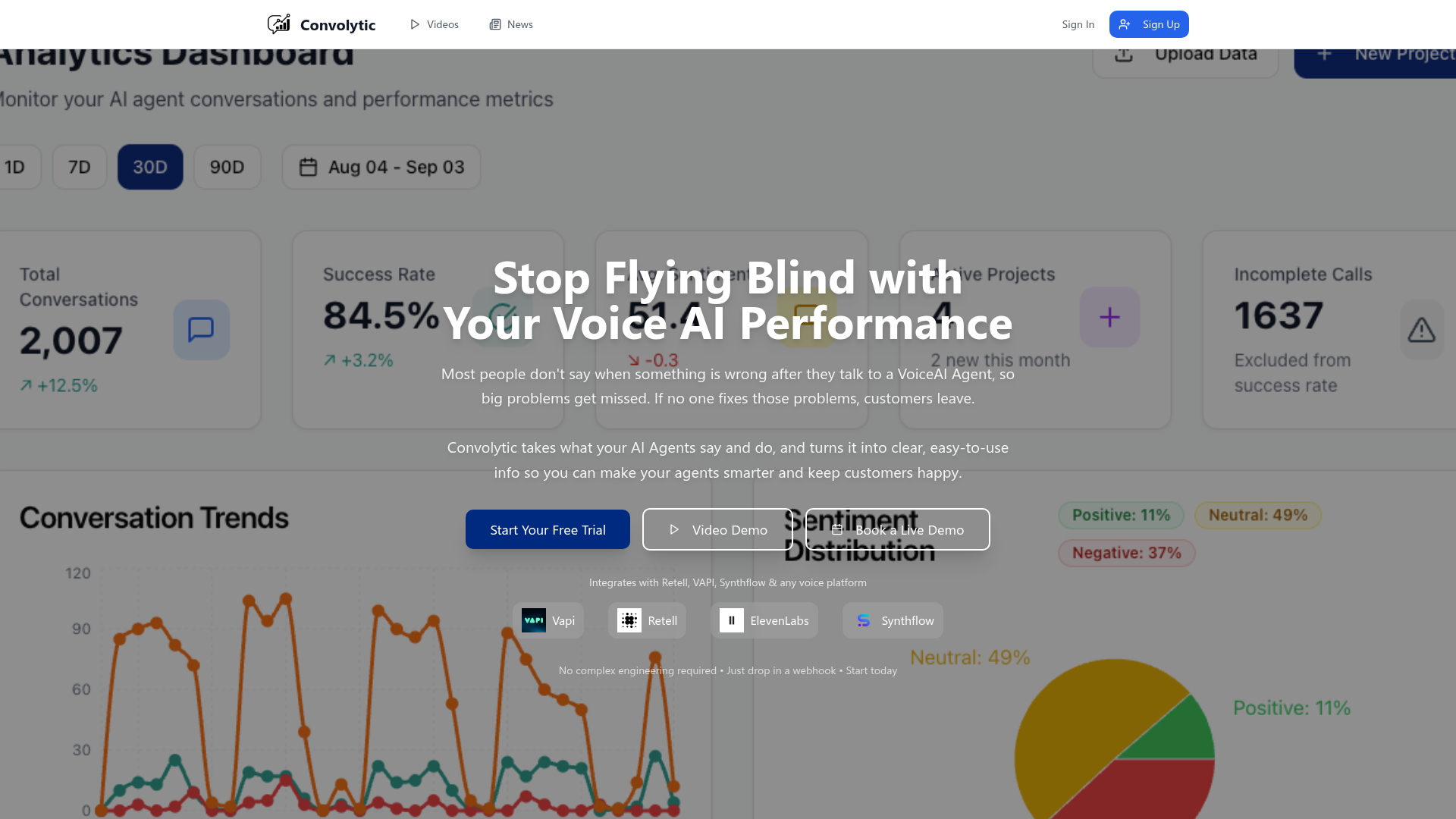The width and height of the screenshot is (1456, 819).
Task: Click Start Your Free Trial button
Action: (548, 529)
